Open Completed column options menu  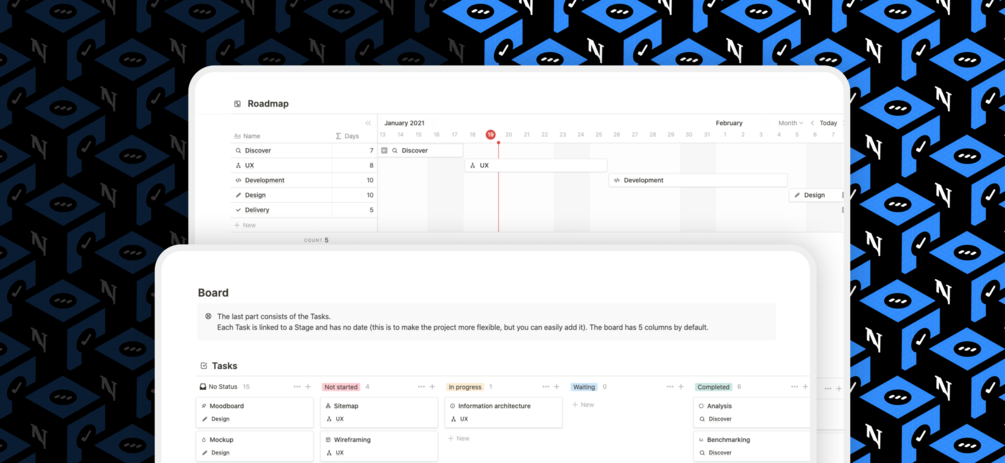[x=794, y=387]
